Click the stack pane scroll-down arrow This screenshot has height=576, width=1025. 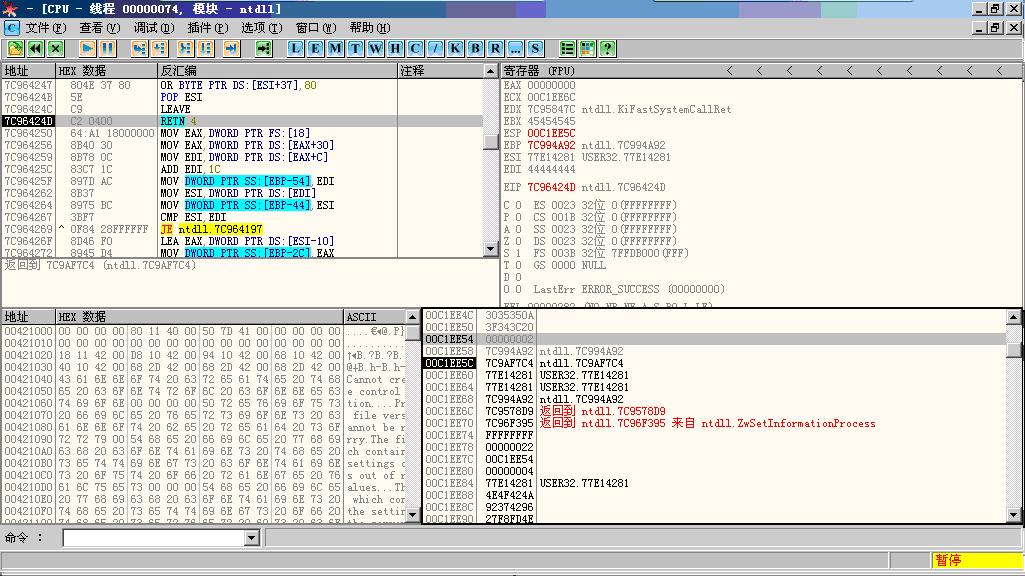(x=1013, y=515)
